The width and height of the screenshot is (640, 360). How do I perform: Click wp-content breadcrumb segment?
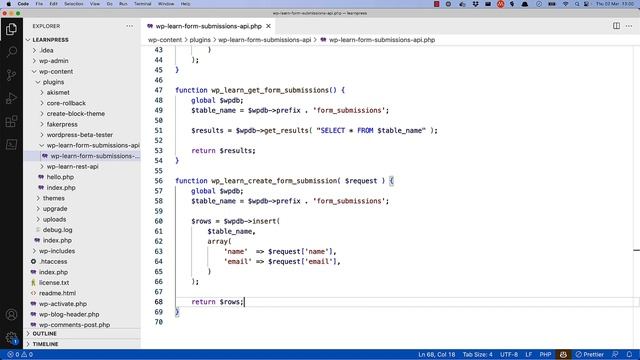[x=165, y=40]
